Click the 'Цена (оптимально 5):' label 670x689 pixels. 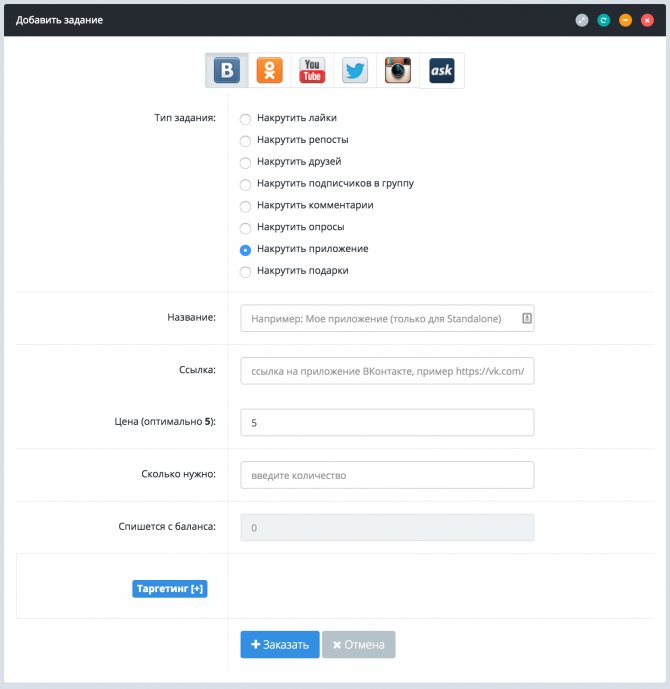(165, 421)
